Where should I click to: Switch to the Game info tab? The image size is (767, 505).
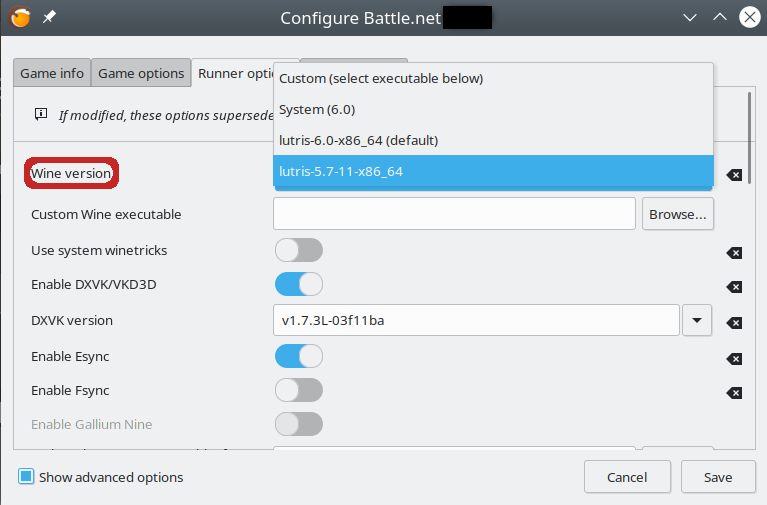tap(52, 73)
